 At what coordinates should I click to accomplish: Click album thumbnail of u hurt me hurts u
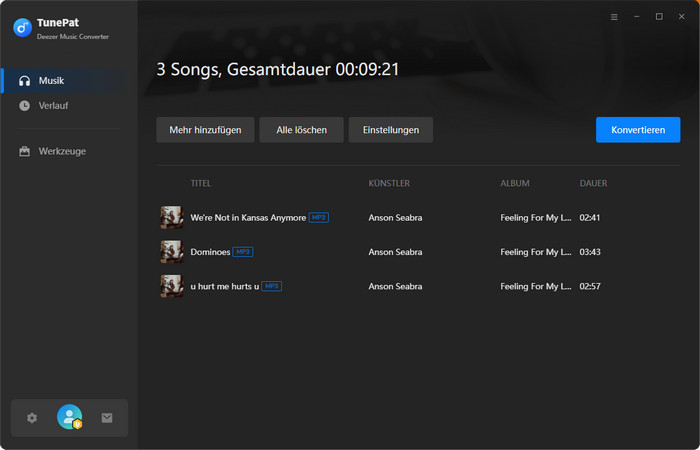172,286
